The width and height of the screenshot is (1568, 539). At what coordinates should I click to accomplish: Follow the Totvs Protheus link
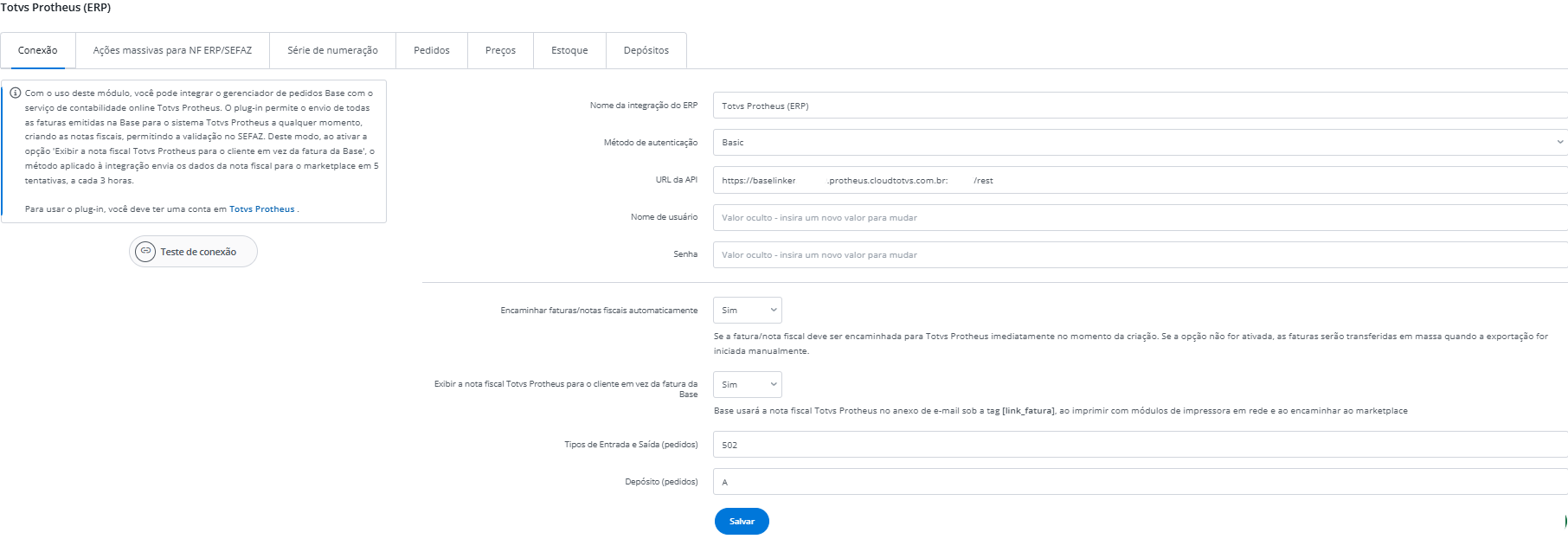click(261, 209)
